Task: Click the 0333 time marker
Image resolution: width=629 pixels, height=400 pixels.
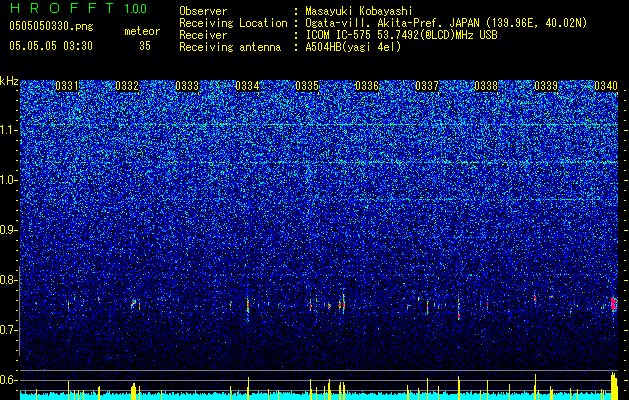Action: 187,86
